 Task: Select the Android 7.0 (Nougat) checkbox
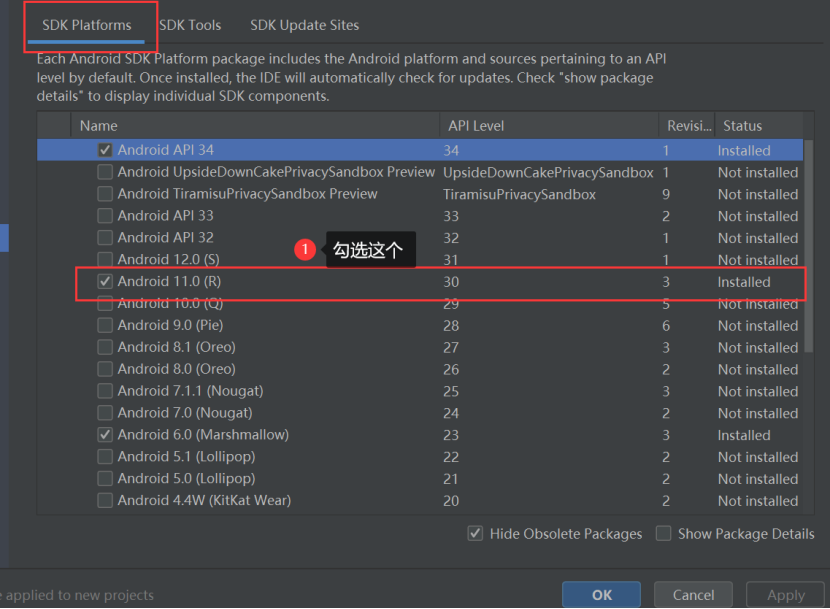105,413
